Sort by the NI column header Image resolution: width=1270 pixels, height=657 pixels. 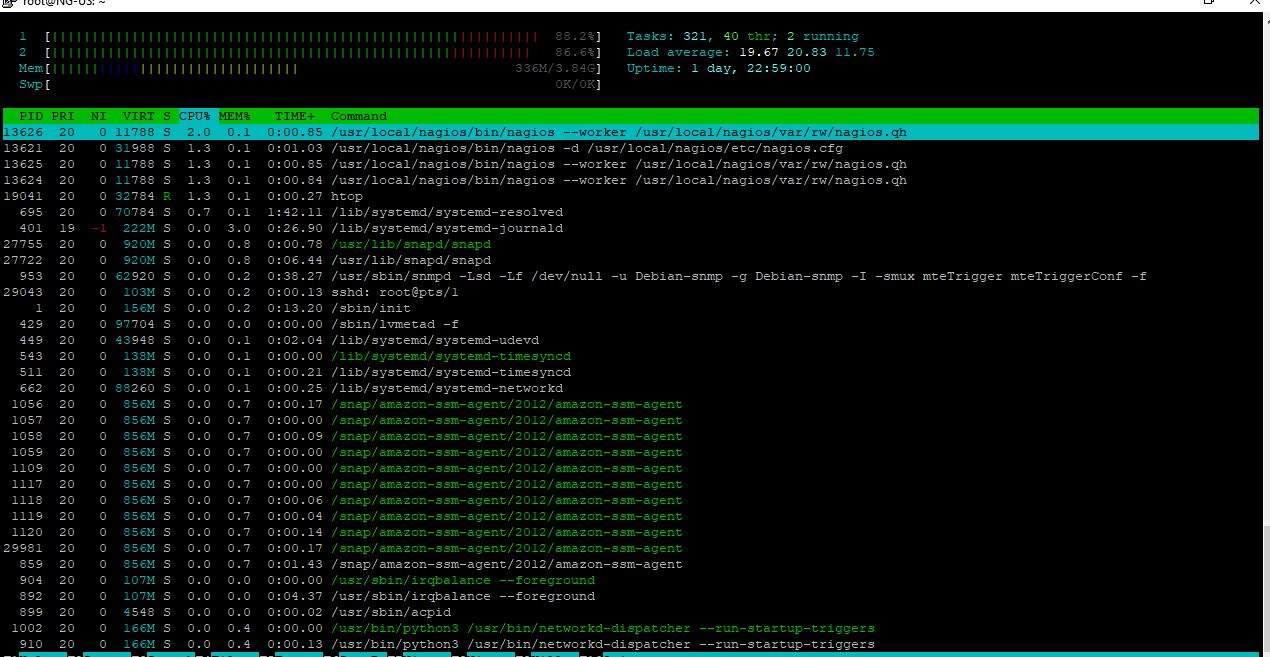tap(98, 116)
